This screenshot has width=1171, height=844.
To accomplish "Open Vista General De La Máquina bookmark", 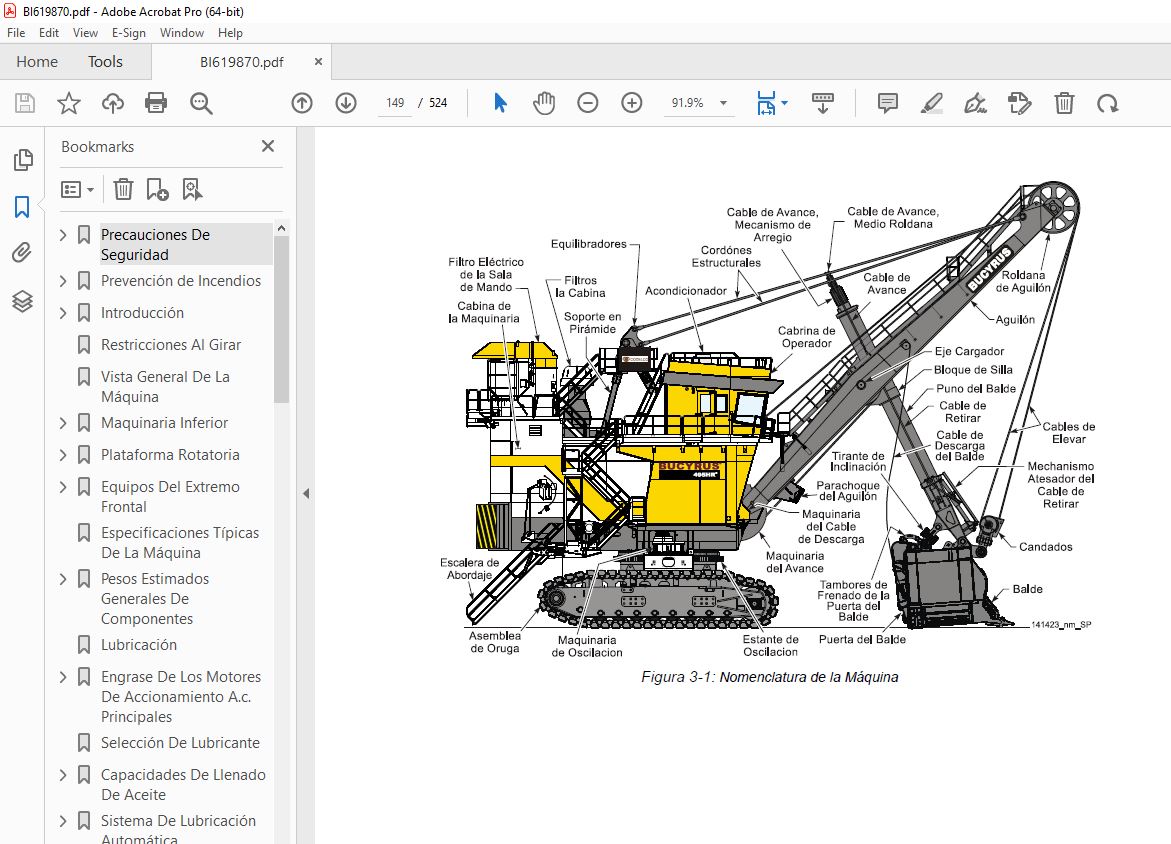I will pyautogui.click(x=165, y=387).
